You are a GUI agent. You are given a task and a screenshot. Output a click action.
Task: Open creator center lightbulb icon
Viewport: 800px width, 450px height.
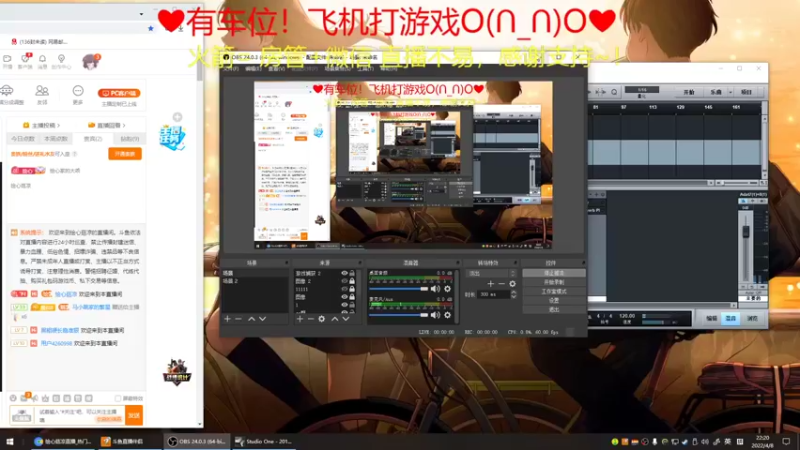(61, 59)
